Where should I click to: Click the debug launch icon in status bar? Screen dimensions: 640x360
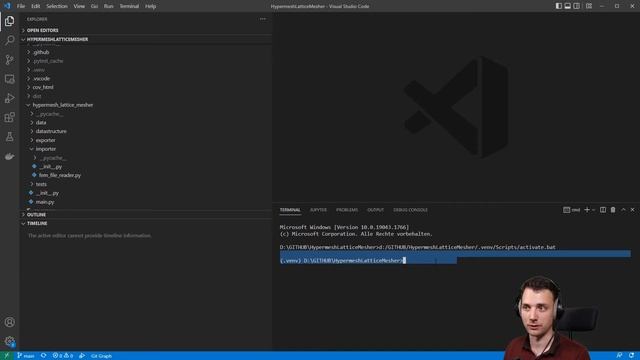click(82, 356)
